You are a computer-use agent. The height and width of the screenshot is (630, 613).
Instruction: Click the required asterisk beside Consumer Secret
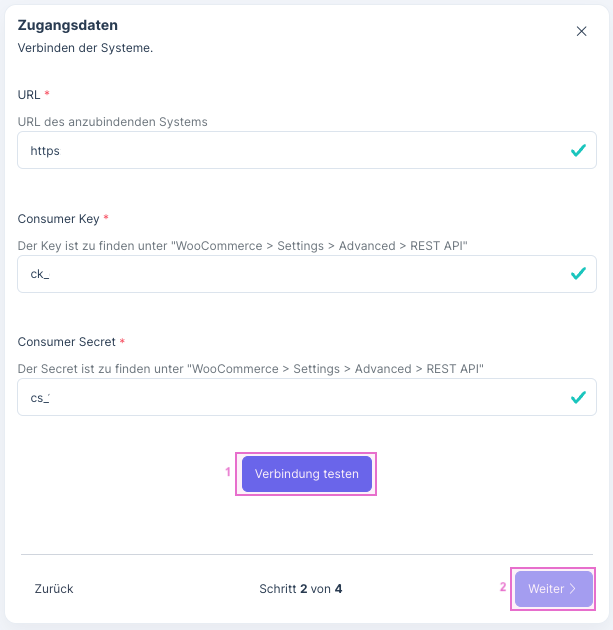click(122, 342)
